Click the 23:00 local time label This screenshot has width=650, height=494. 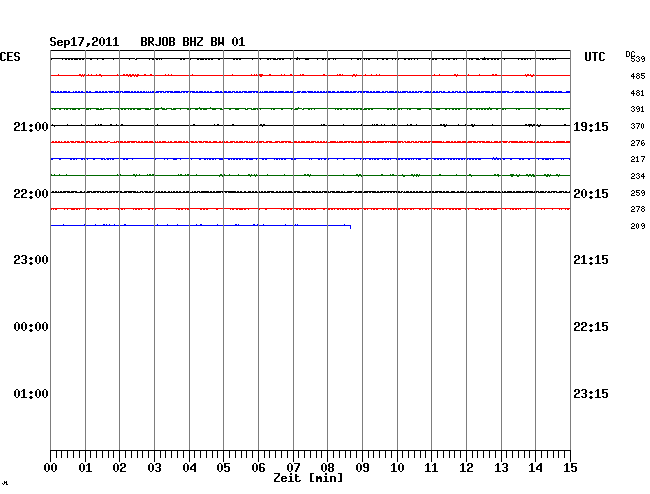tap(31, 260)
